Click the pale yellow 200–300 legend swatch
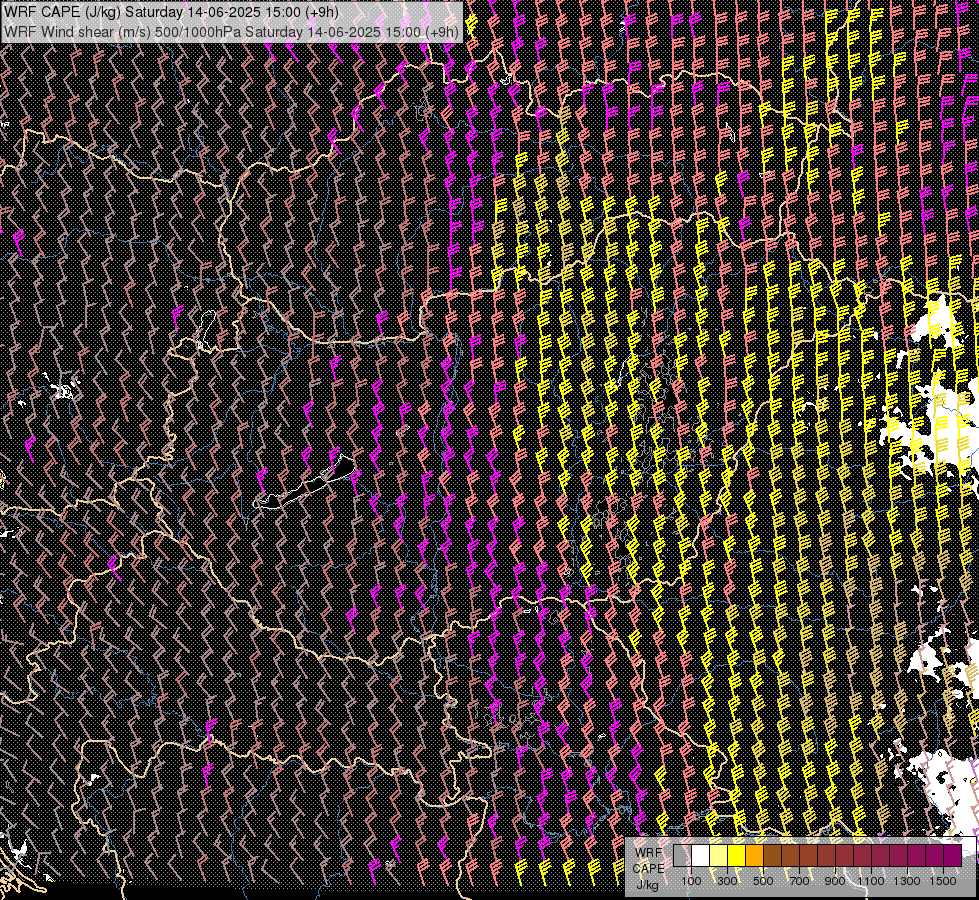 (719, 855)
